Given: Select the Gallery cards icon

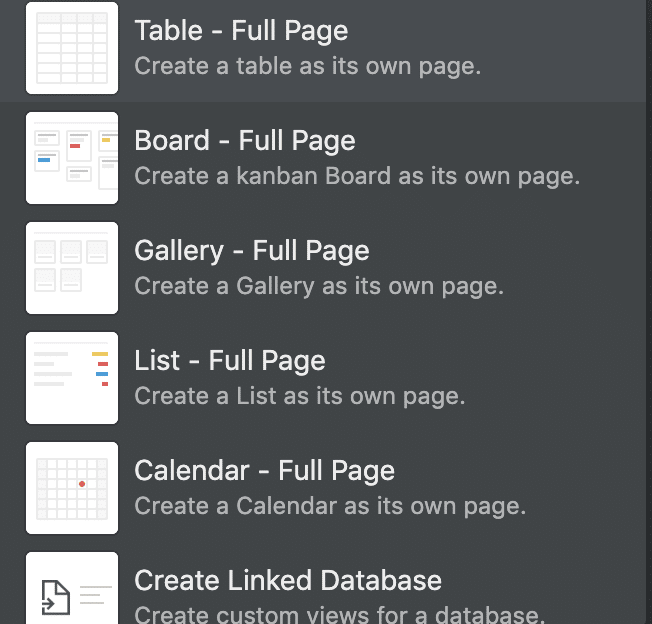Looking at the screenshot, I should pyautogui.click(x=72, y=268).
